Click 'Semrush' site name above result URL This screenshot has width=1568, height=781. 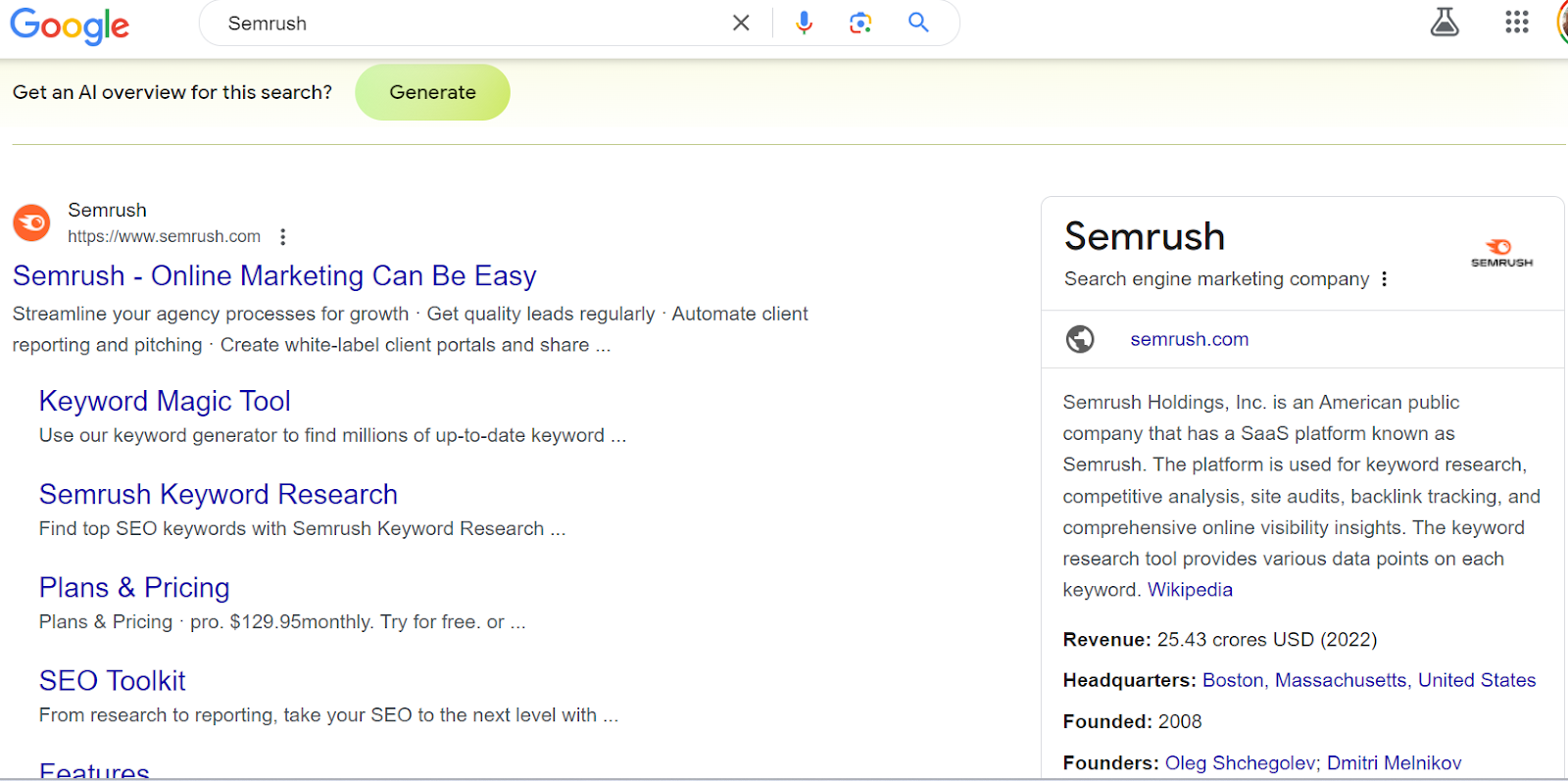pyautogui.click(x=107, y=210)
